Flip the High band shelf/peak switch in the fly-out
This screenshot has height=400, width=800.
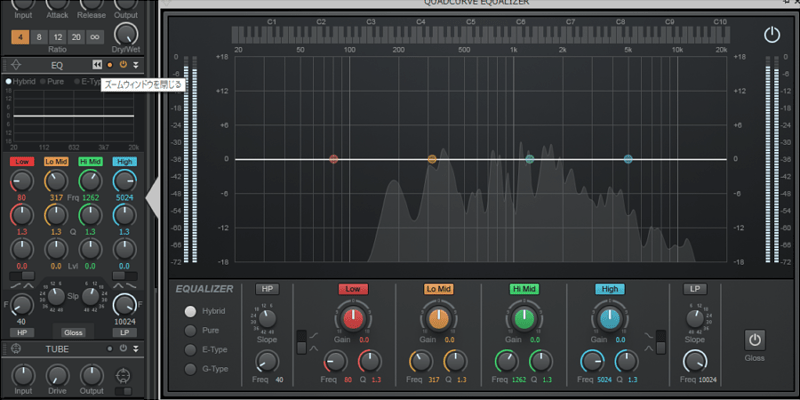pos(661,342)
